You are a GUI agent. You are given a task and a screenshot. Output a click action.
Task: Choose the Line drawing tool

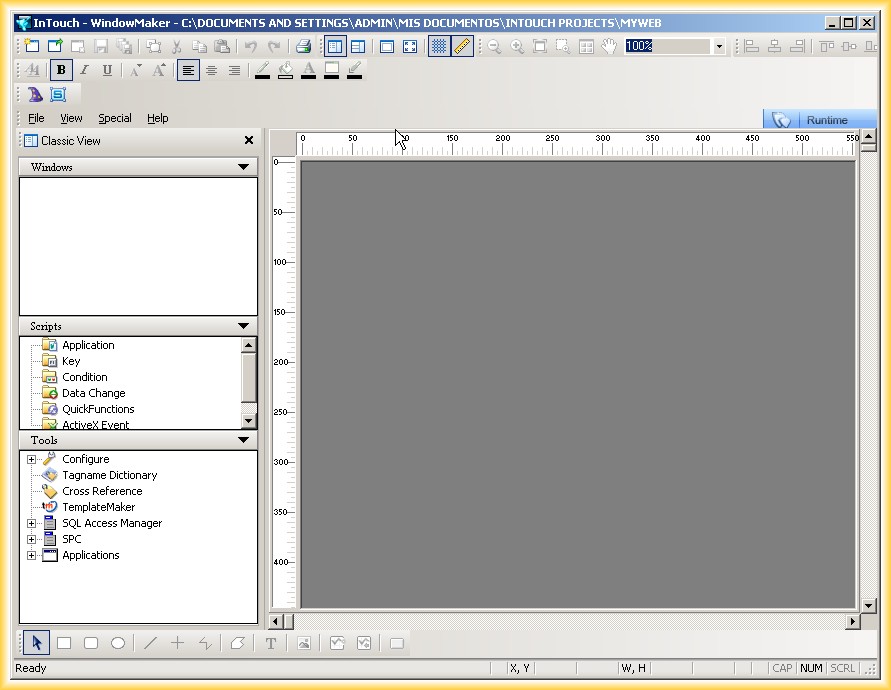[x=151, y=643]
